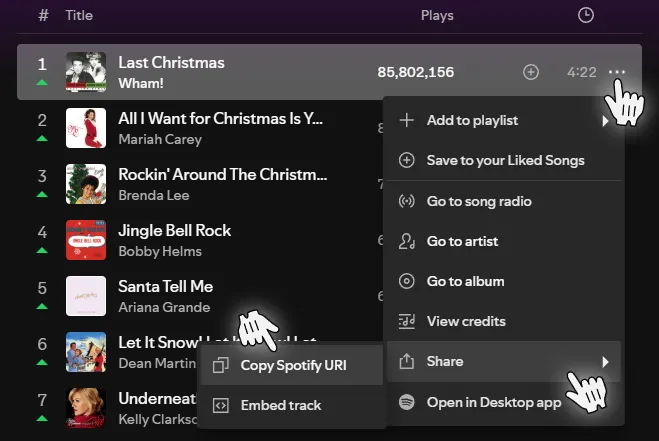Click the Copy Spotify URI icon
This screenshot has height=441, width=659.
click(x=221, y=365)
